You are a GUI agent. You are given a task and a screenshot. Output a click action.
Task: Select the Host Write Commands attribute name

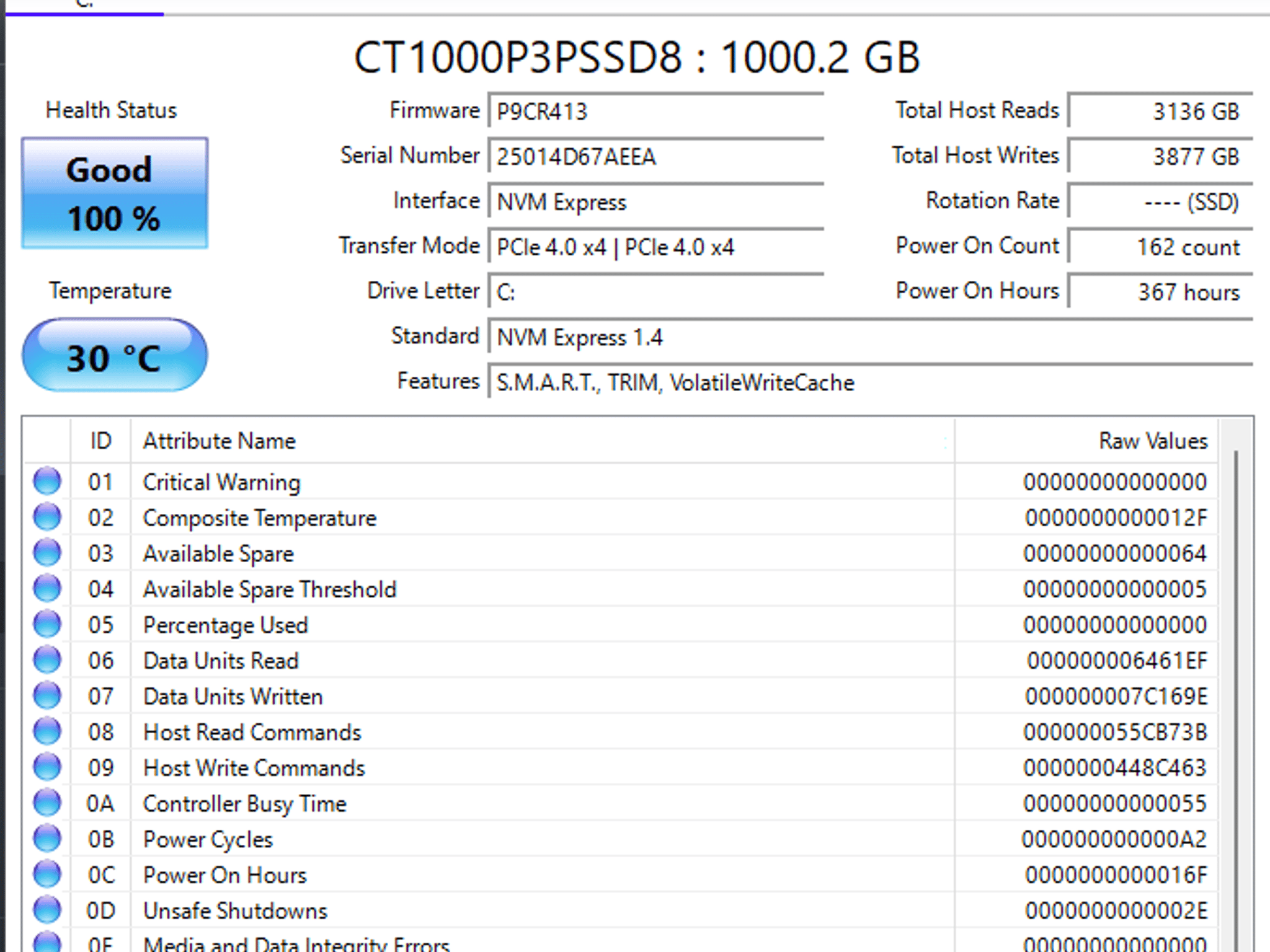point(254,769)
